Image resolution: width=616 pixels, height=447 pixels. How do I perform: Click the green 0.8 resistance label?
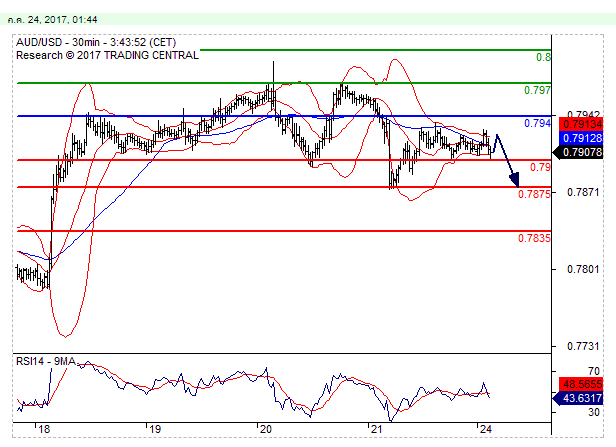[x=544, y=57]
